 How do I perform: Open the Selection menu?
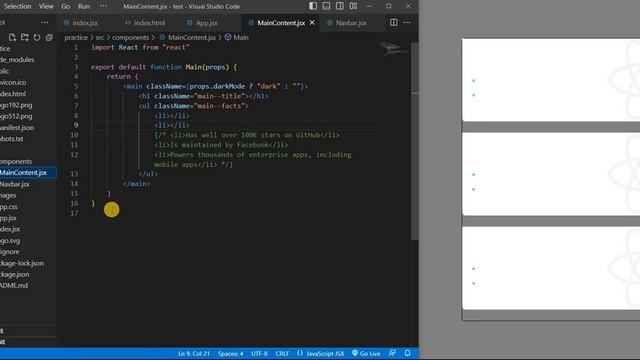(18, 6)
